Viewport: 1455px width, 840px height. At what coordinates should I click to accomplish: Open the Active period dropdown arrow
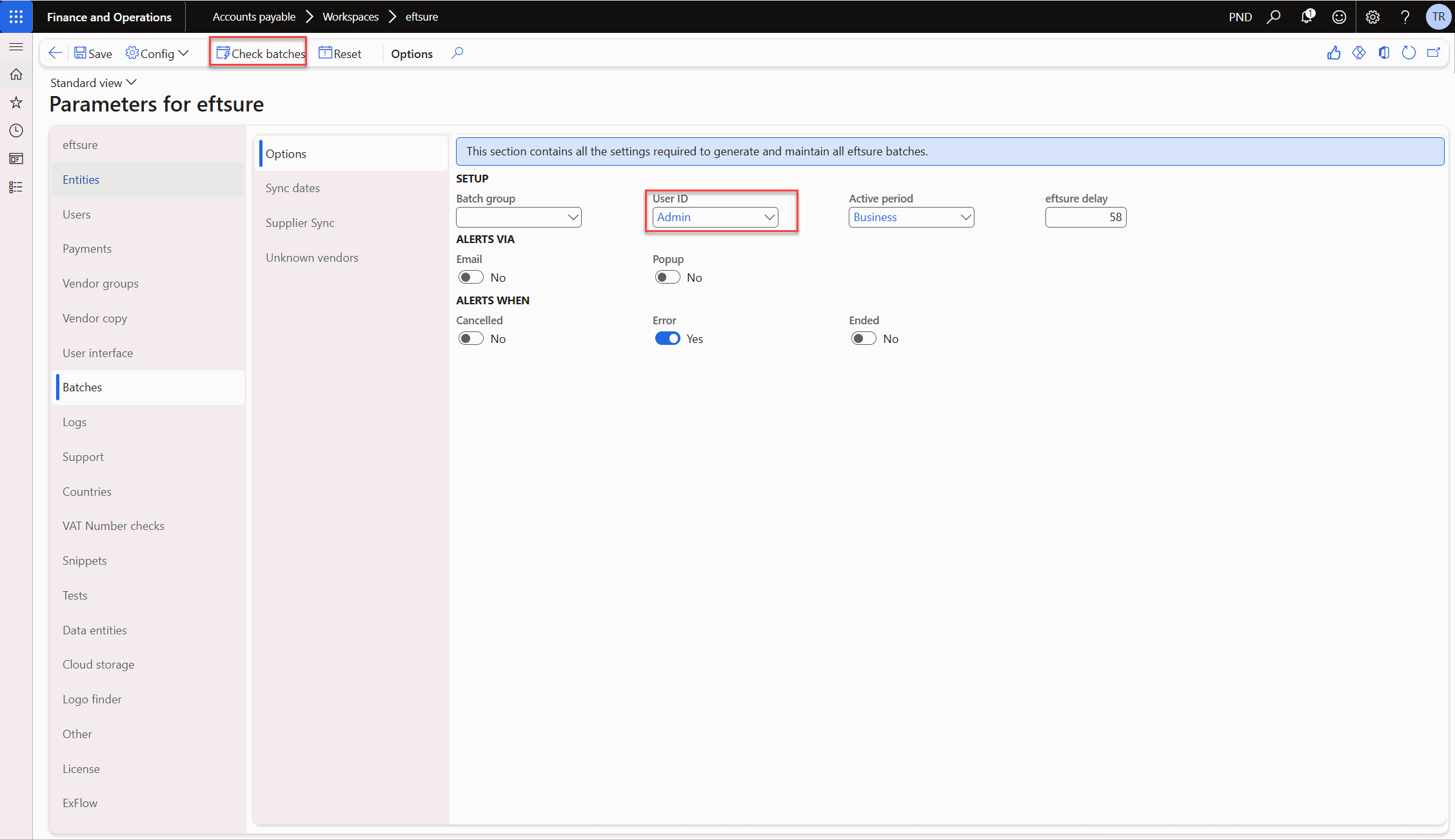coord(965,217)
